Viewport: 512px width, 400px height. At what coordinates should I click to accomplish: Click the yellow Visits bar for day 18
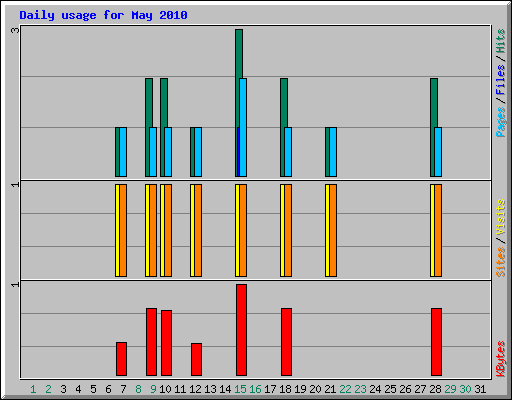pos(282,230)
